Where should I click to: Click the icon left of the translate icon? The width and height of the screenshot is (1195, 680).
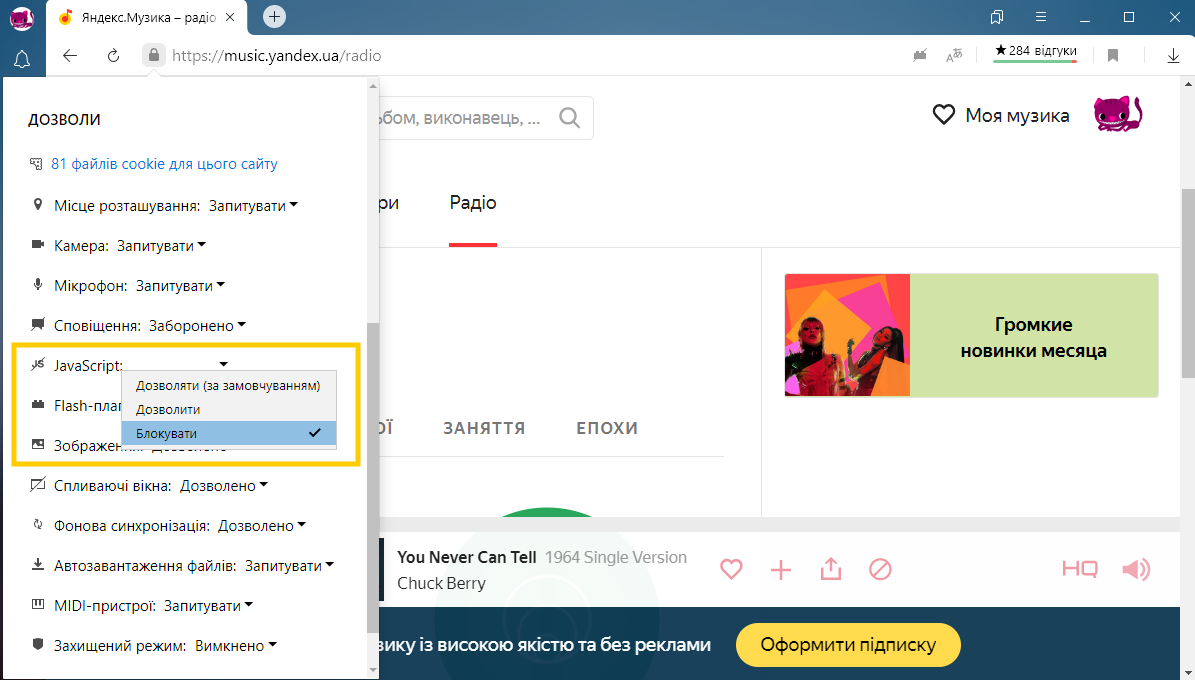click(920, 55)
